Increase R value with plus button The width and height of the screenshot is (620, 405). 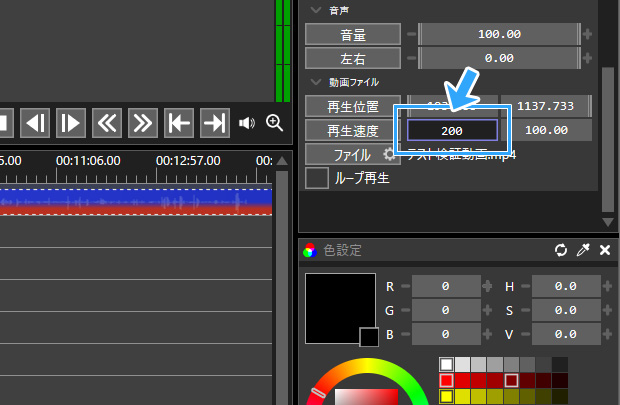[x=487, y=286]
